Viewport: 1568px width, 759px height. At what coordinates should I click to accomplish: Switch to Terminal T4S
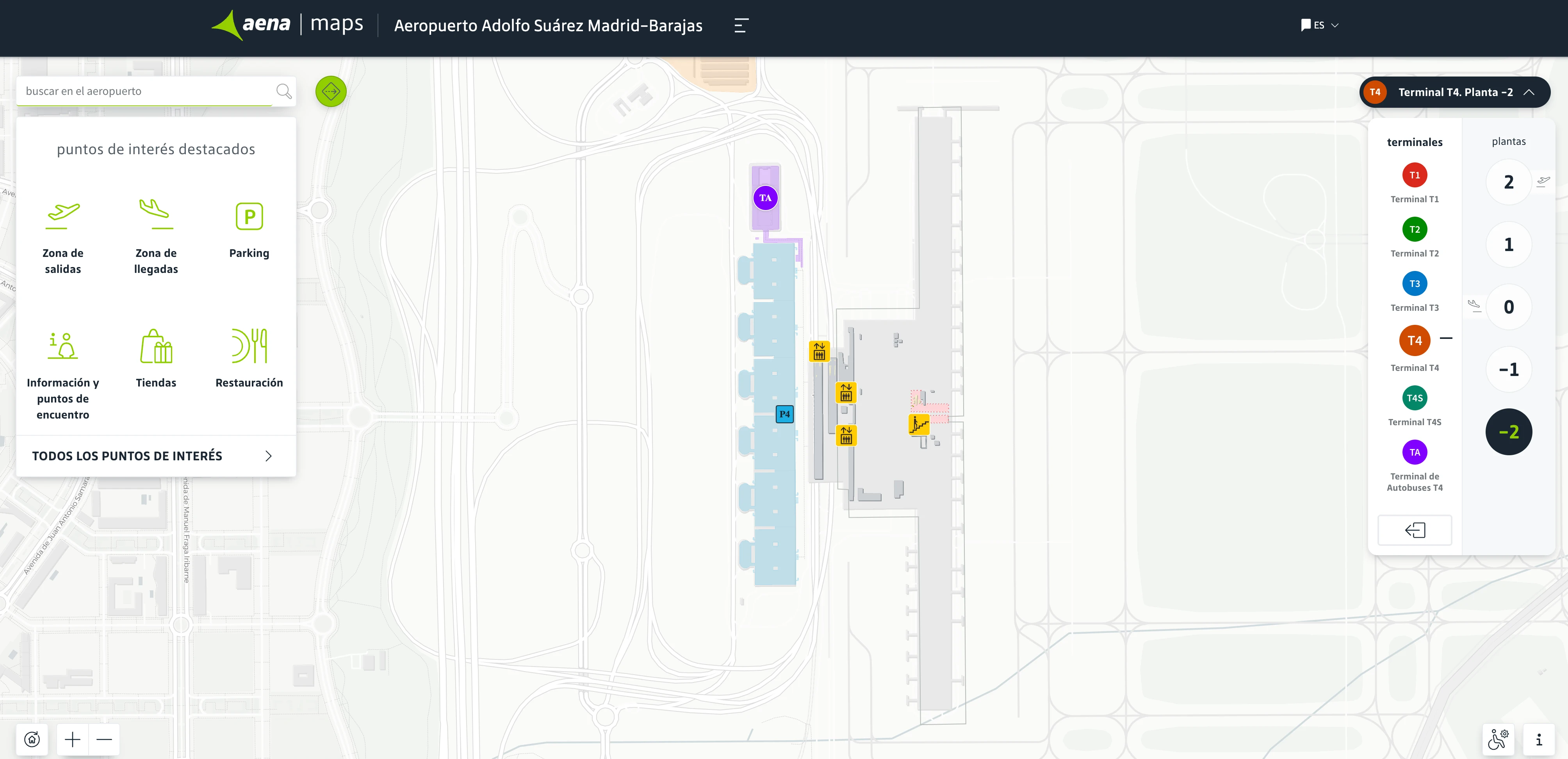pos(1415,398)
